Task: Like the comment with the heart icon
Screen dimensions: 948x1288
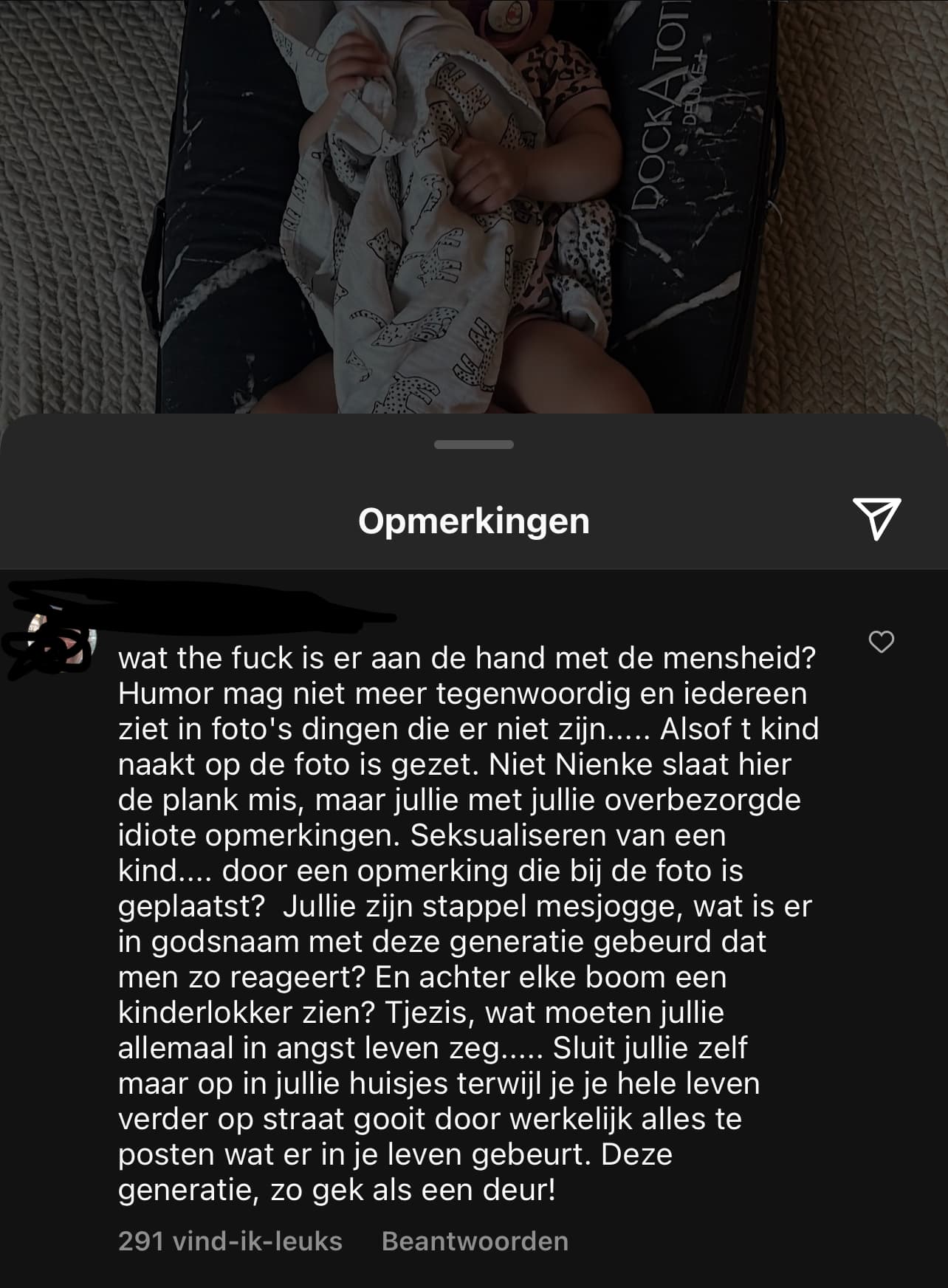Action: tap(881, 642)
